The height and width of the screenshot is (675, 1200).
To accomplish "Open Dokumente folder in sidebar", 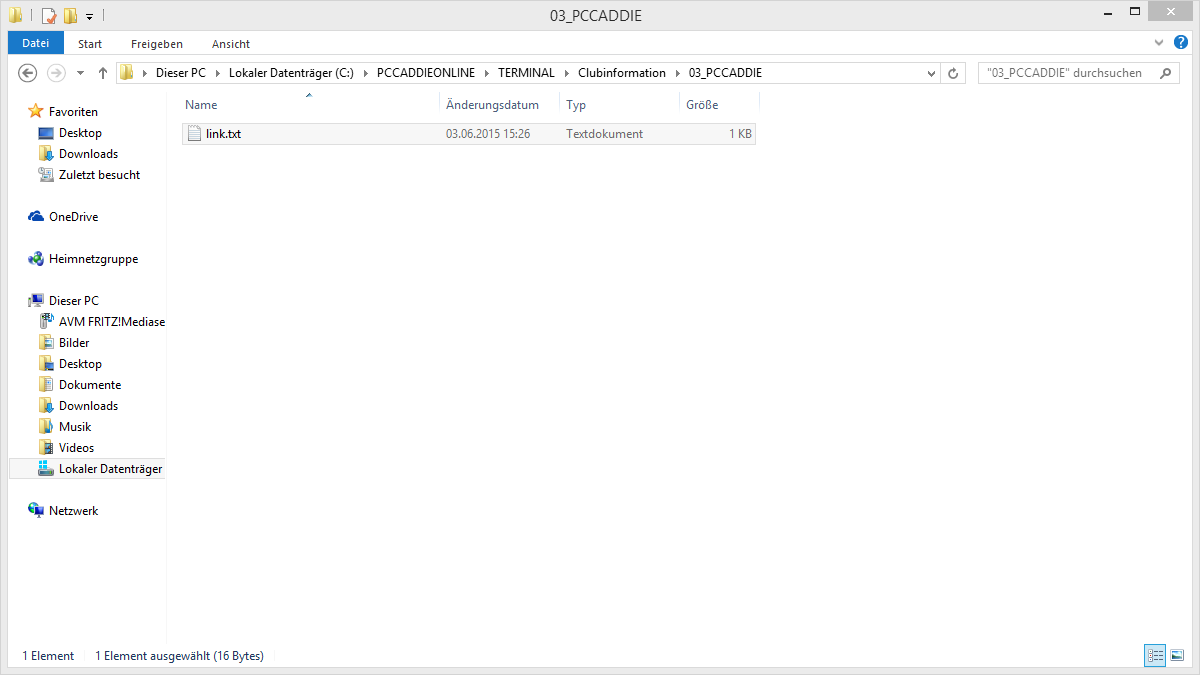I will click(x=90, y=385).
